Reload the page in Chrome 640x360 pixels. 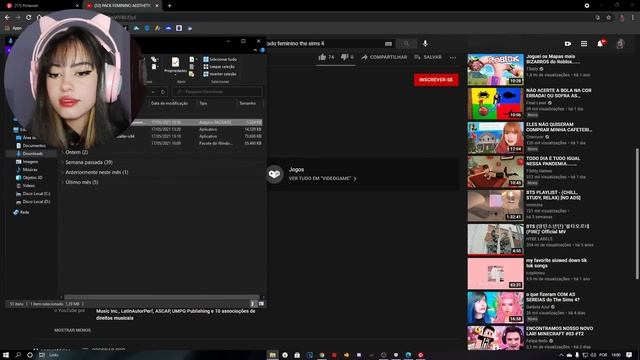click(x=29, y=18)
